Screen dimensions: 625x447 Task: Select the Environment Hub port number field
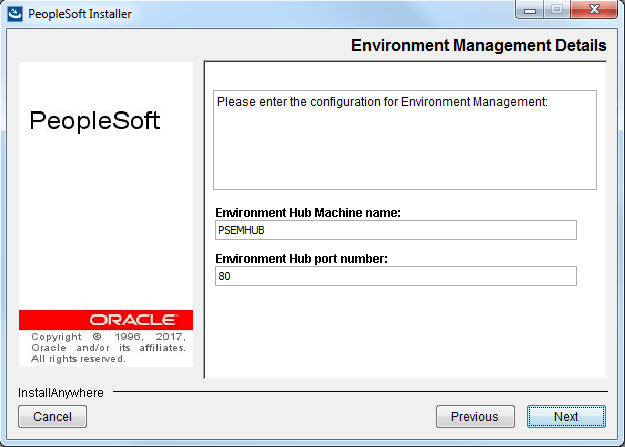(x=395, y=276)
